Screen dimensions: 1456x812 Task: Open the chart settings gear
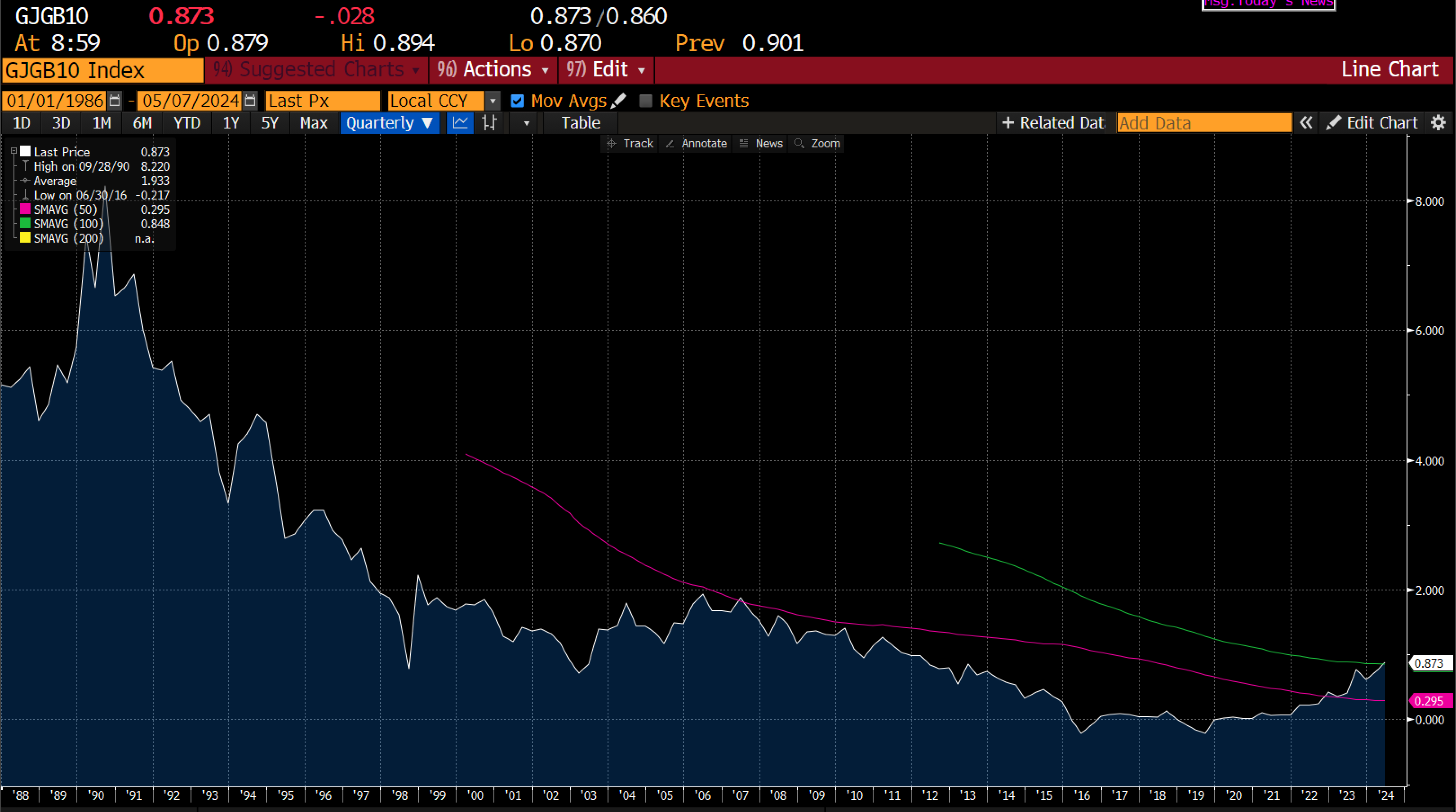click(x=1438, y=123)
